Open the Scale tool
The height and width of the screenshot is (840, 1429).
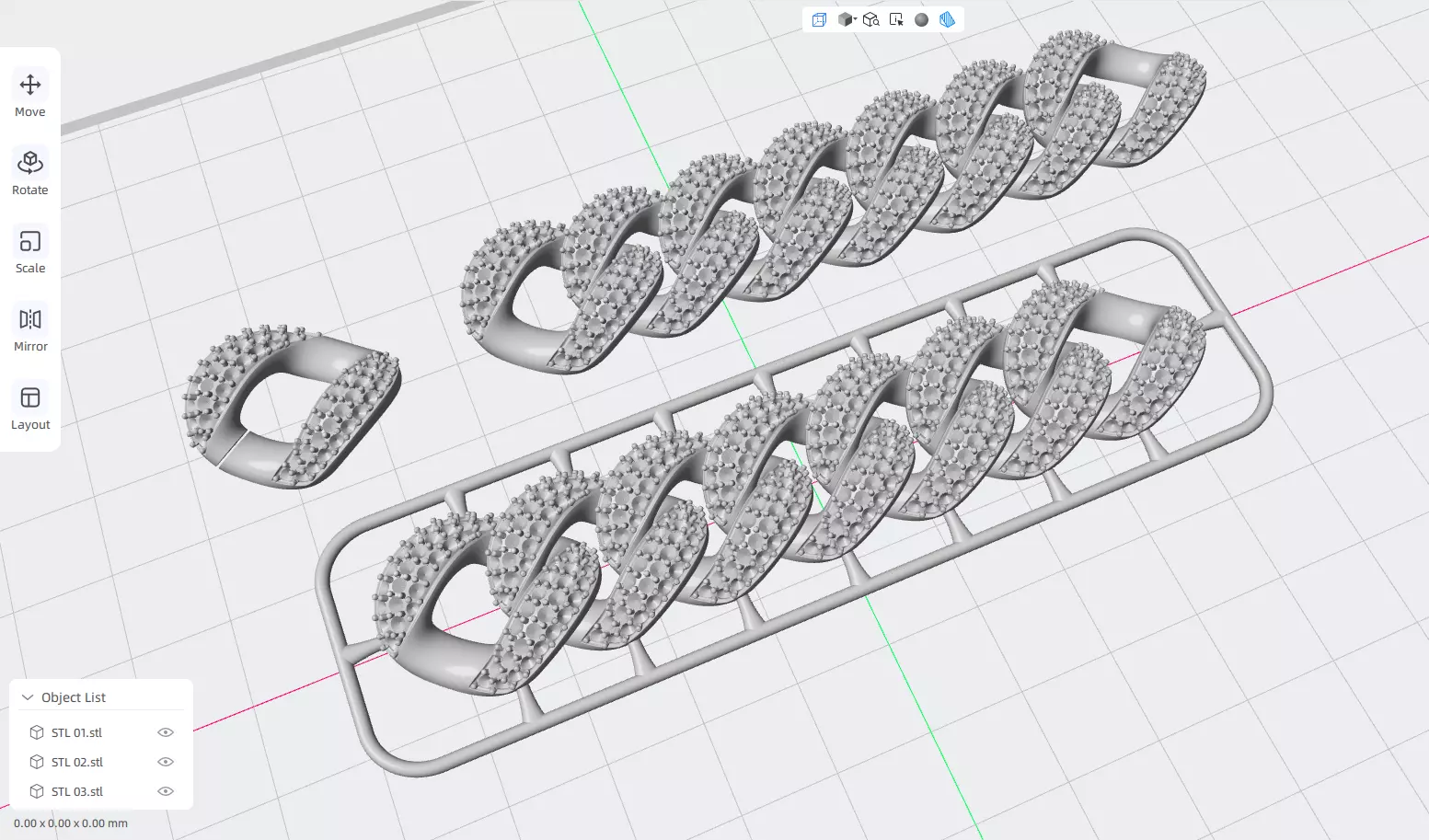pyautogui.click(x=30, y=251)
